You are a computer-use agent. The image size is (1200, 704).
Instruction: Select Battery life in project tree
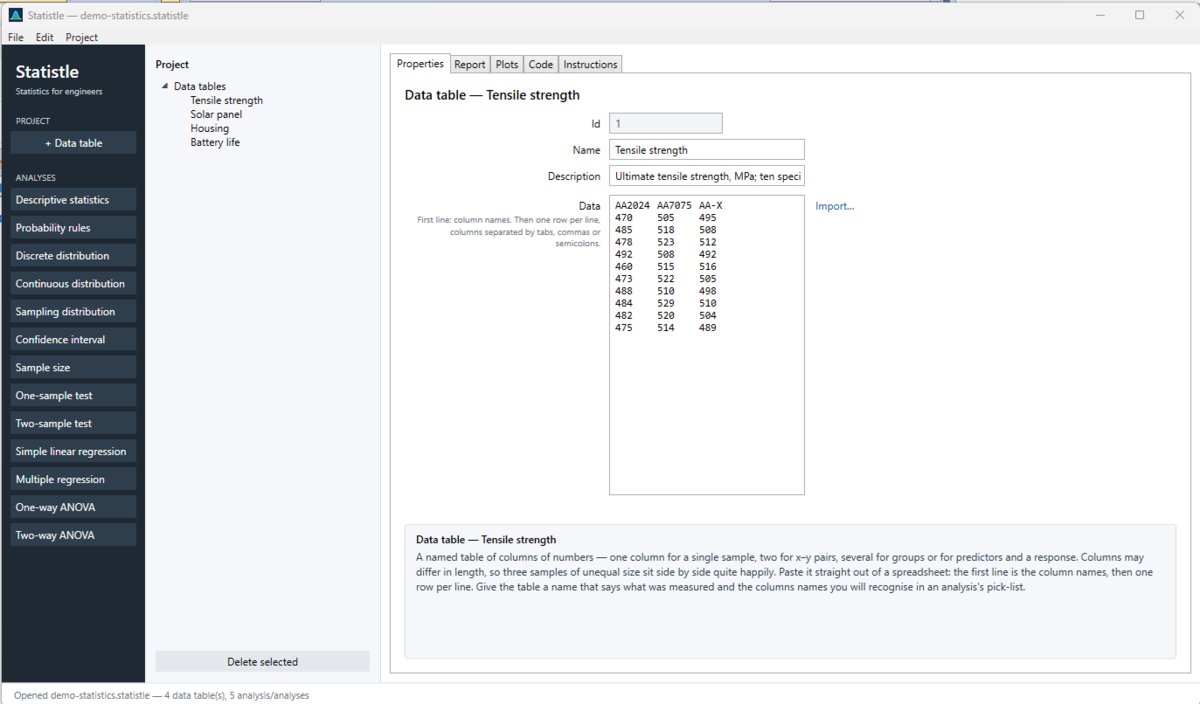pos(215,143)
